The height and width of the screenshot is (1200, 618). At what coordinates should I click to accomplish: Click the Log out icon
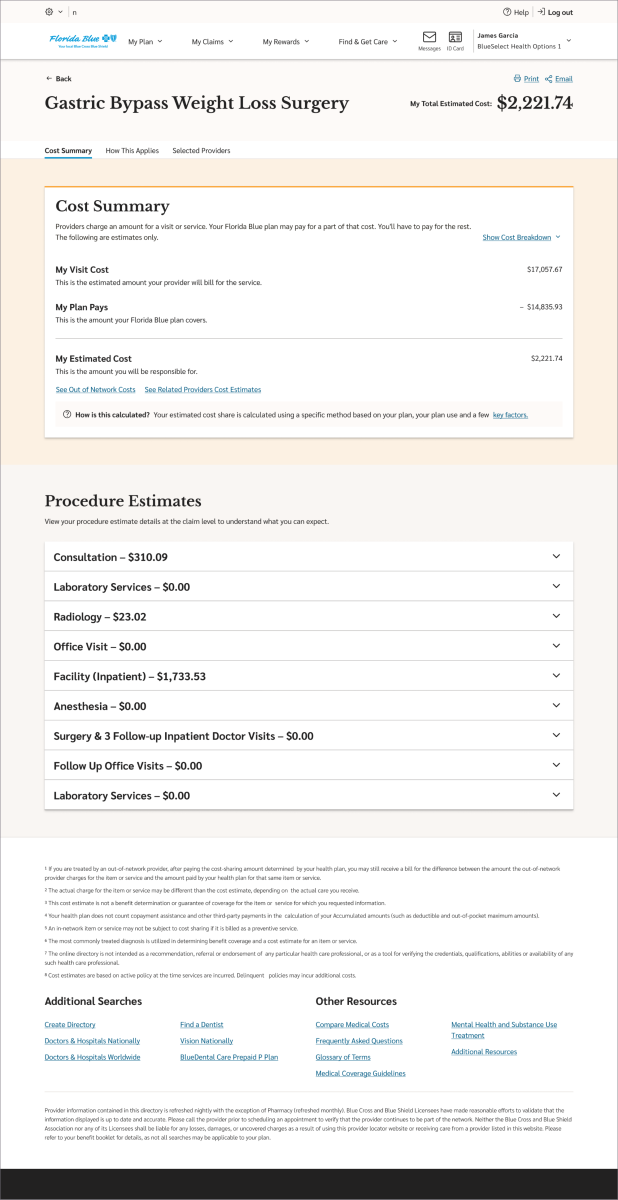[x=541, y=12]
